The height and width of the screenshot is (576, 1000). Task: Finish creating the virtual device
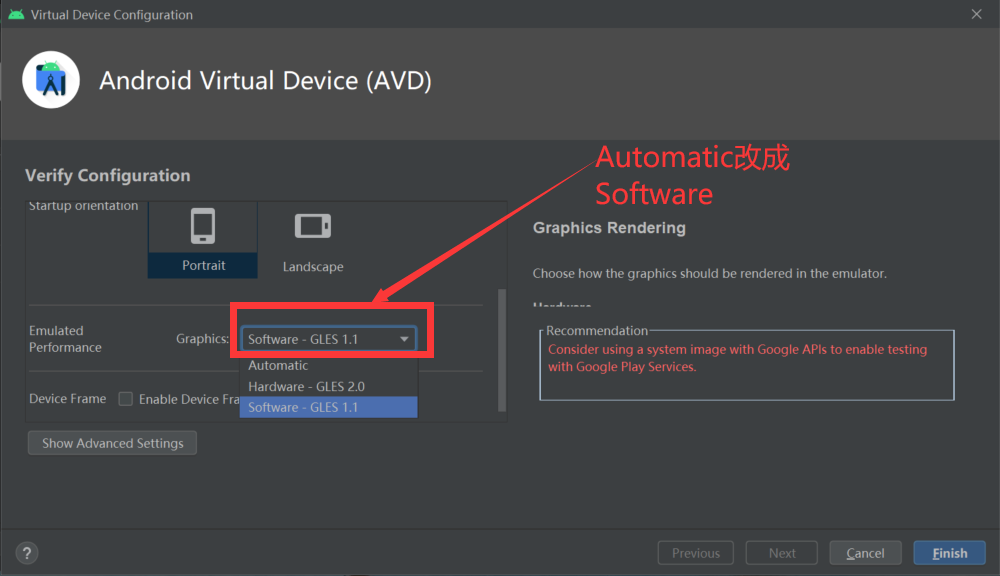[950, 553]
